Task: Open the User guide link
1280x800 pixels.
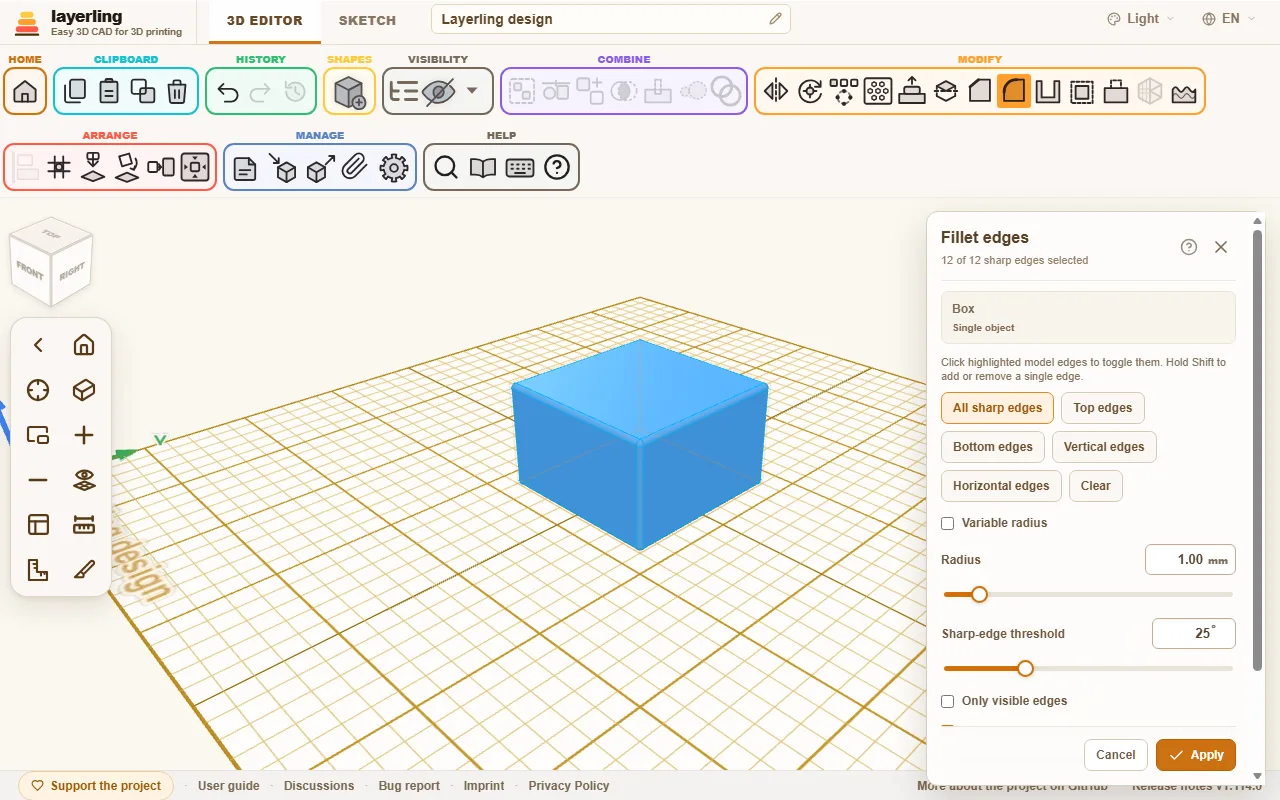Action: tap(229, 786)
